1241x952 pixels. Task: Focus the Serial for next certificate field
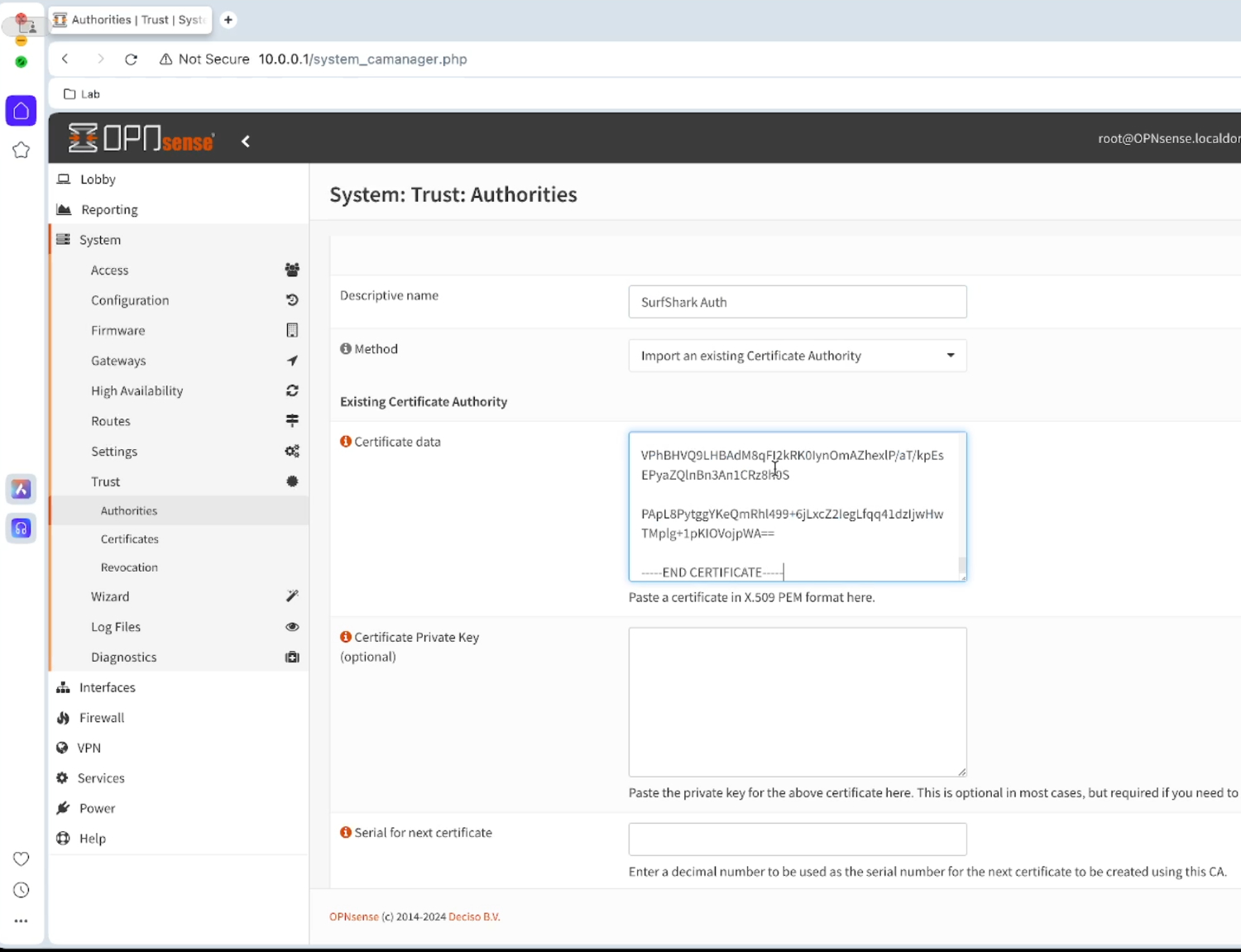point(797,839)
